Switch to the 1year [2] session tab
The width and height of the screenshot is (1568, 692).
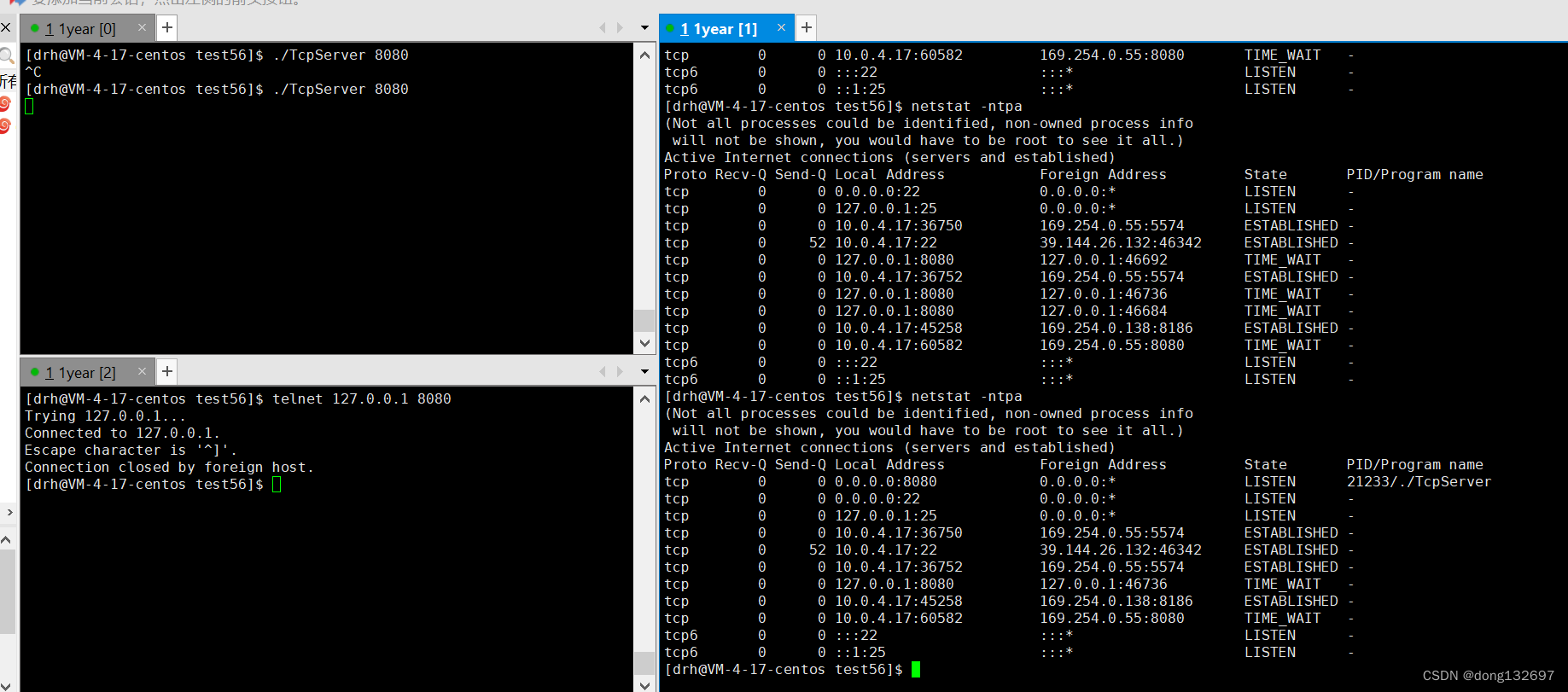(x=80, y=372)
